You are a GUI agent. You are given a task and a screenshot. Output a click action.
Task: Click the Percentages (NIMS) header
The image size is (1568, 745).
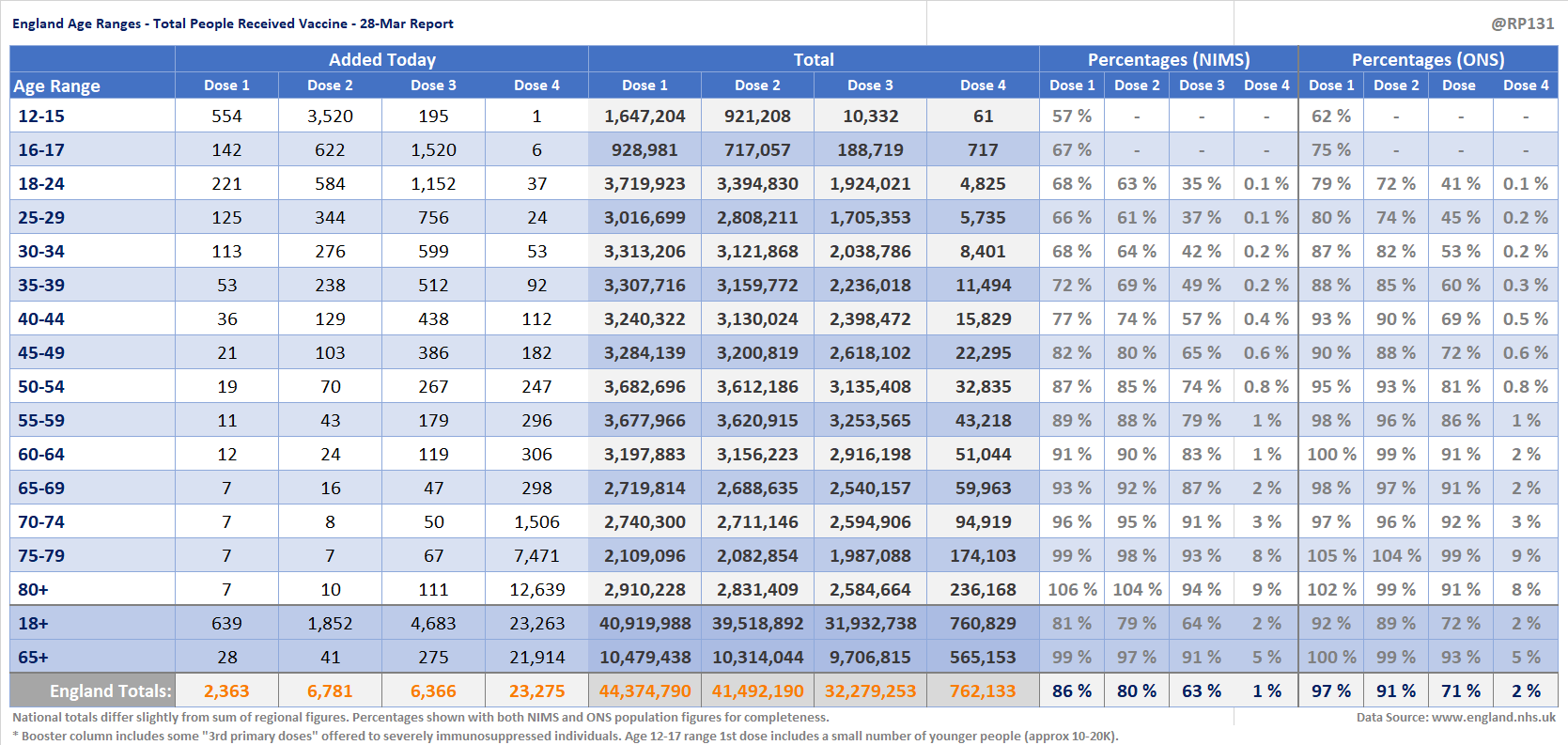pyautogui.click(x=1168, y=59)
